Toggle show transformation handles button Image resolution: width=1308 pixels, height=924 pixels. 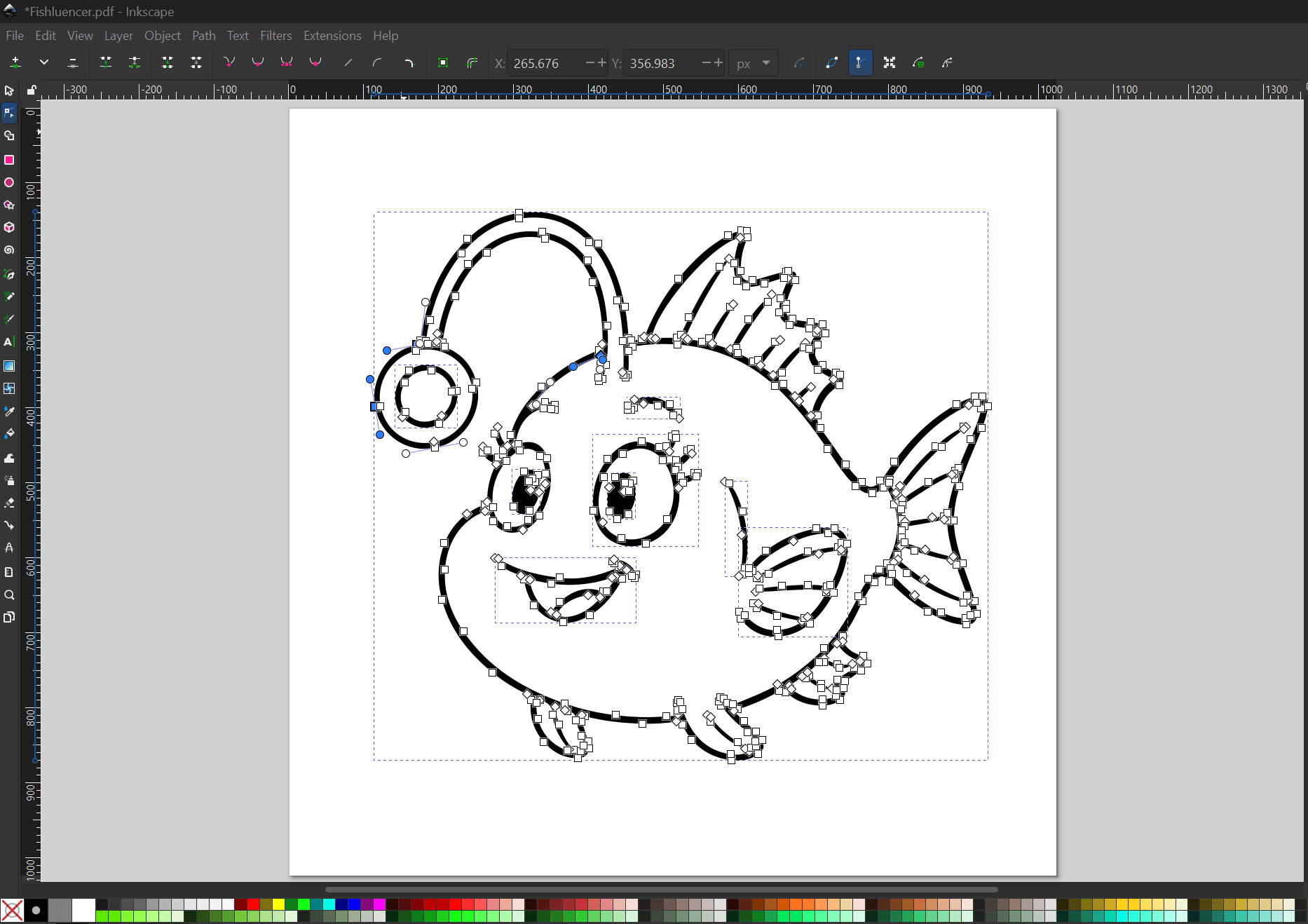pyautogui.click(x=890, y=63)
